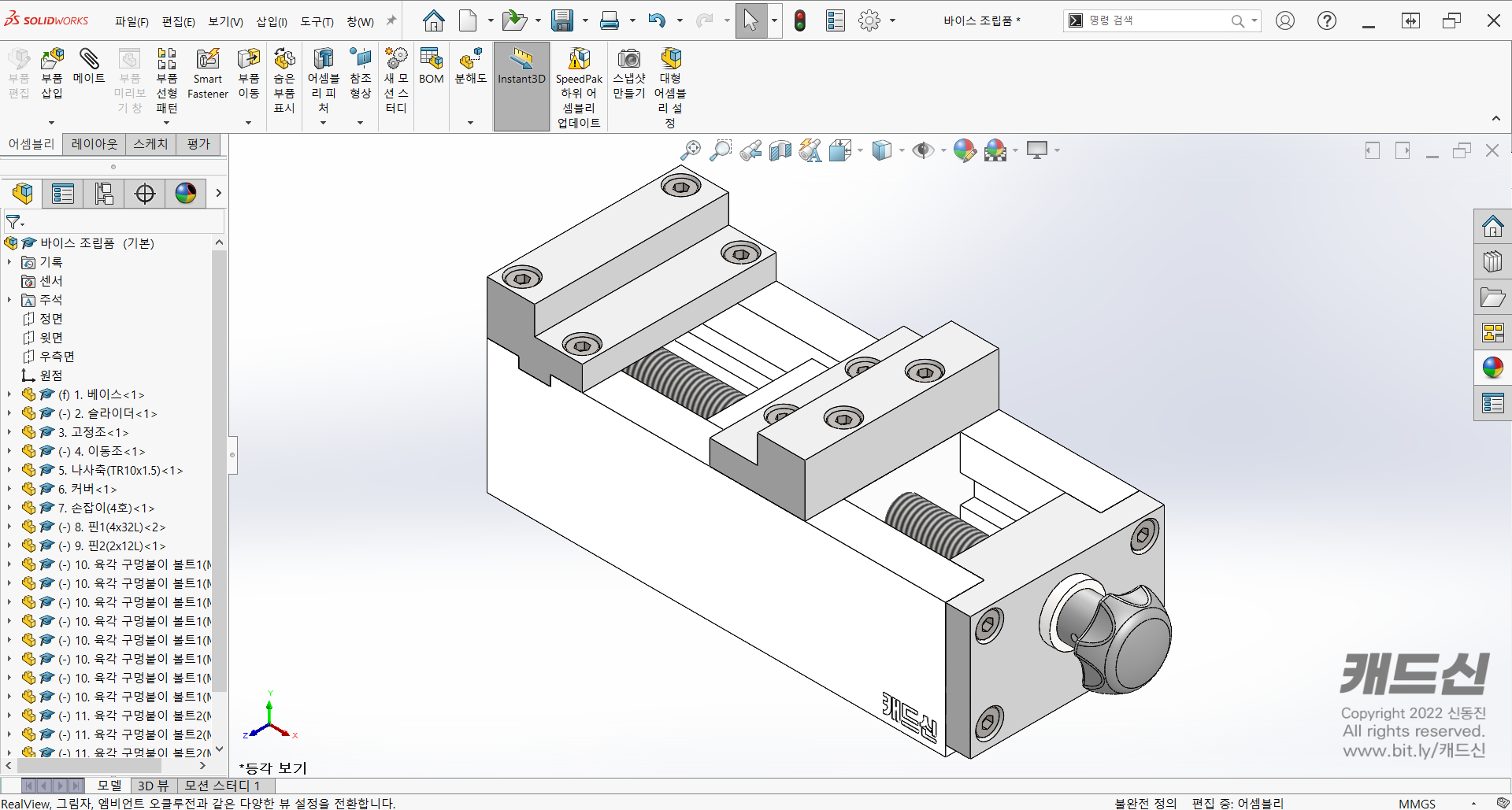
Task: Open the DimXpertManager crosshair tab
Action: click(x=145, y=193)
